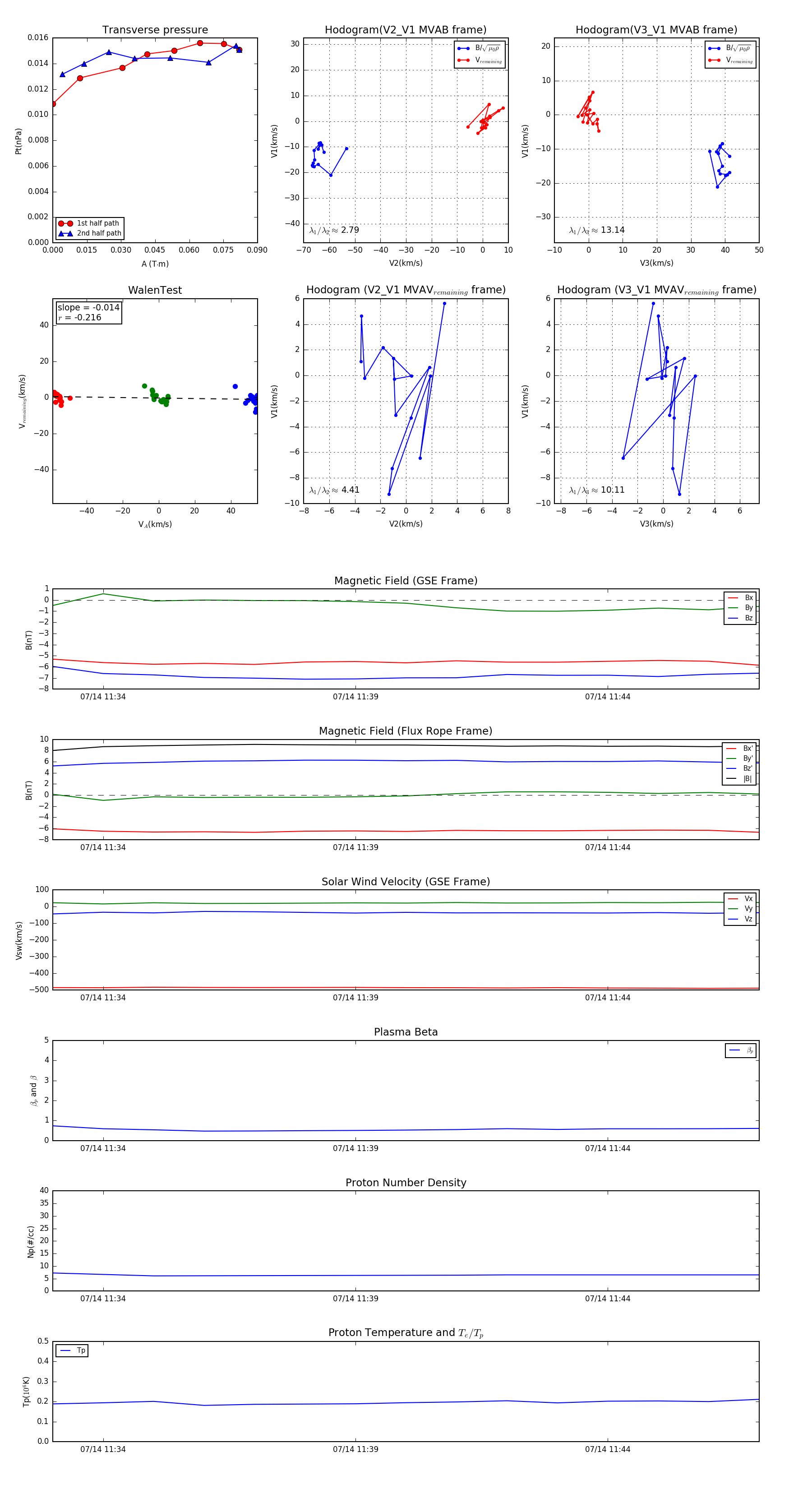
Task: Click "07/14 11:34" tick in Magnetic Field GSE panel
Action: pyautogui.click(x=103, y=697)
